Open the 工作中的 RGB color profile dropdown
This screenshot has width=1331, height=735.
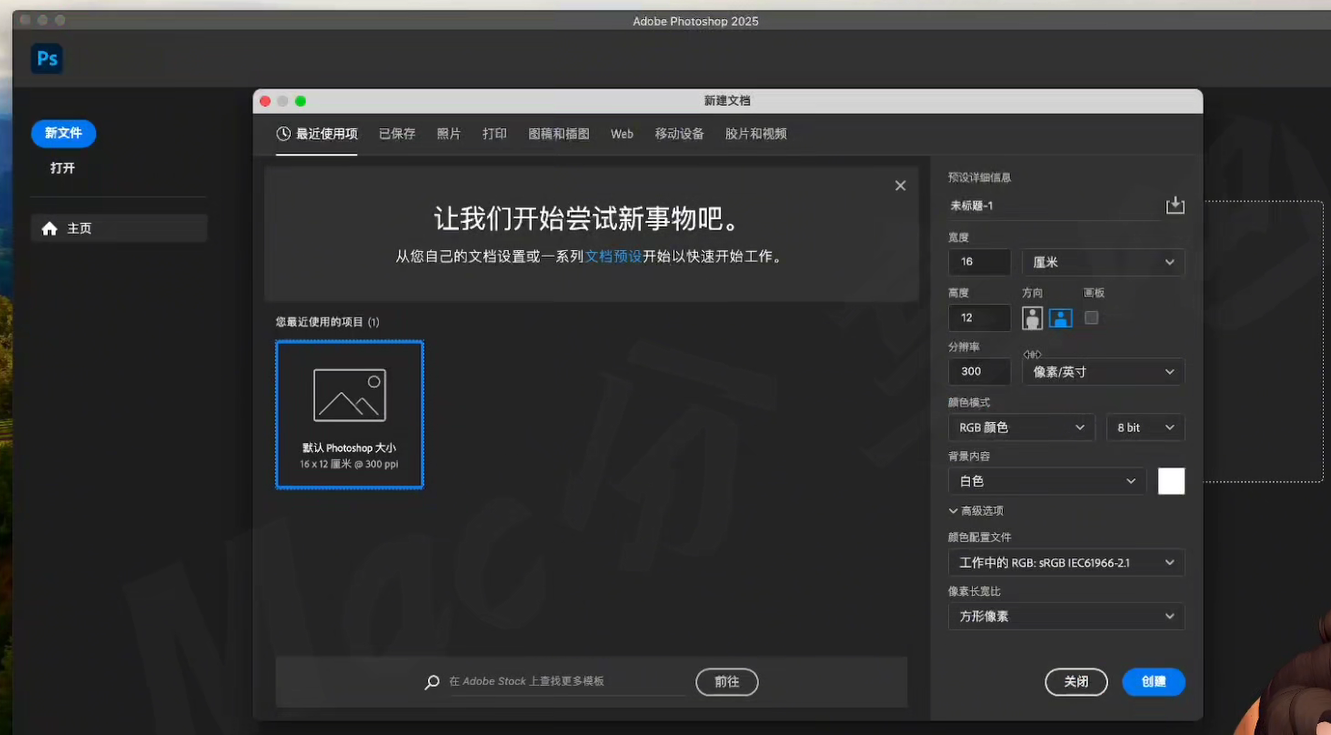coord(1066,563)
